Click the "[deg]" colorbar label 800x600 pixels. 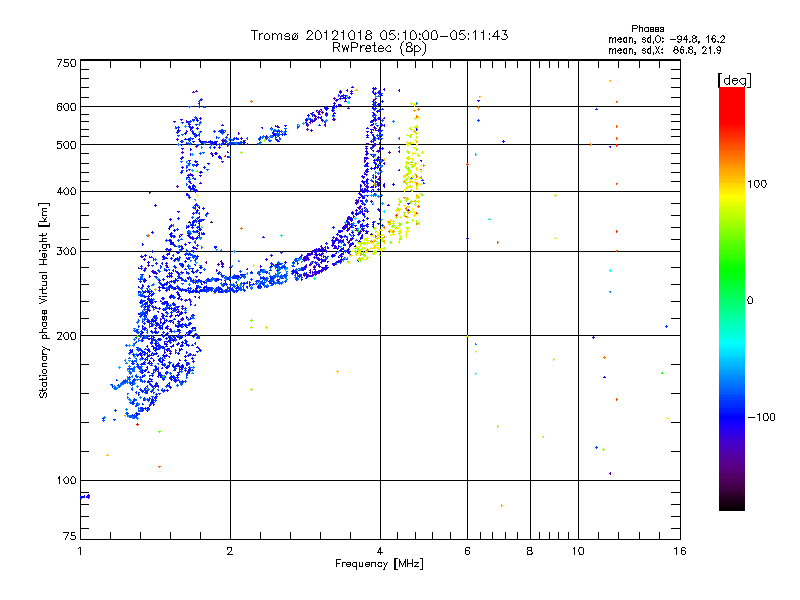click(x=734, y=81)
